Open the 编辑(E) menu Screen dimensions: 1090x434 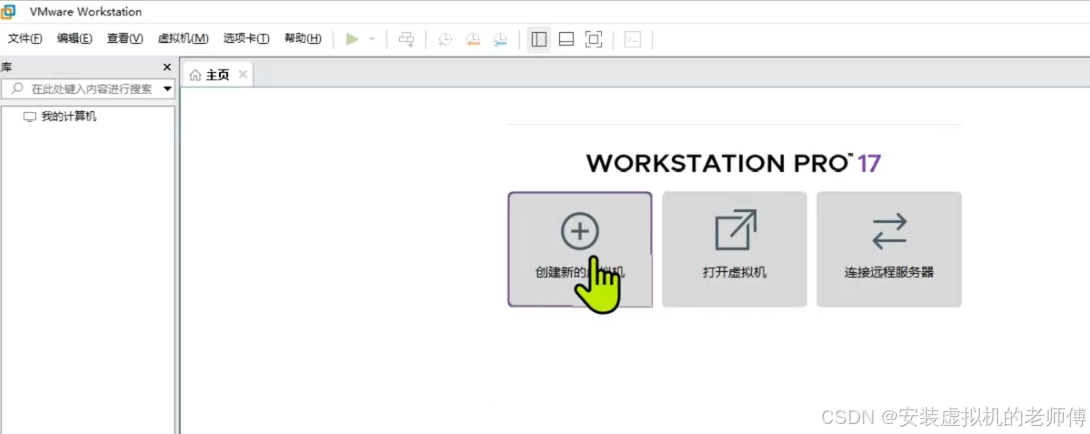(x=74, y=39)
